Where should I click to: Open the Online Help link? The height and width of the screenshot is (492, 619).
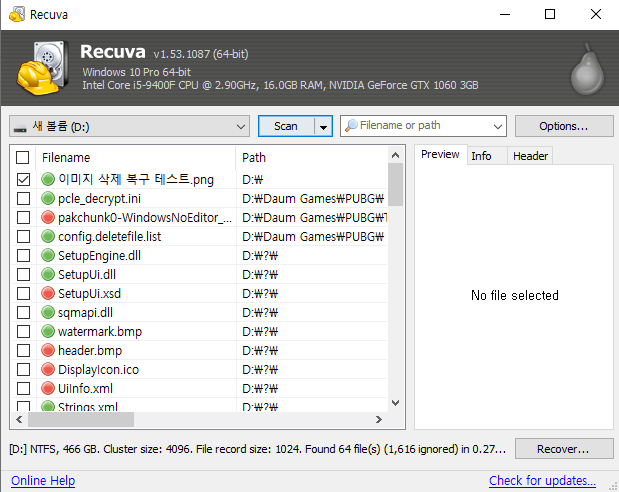coord(43,481)
